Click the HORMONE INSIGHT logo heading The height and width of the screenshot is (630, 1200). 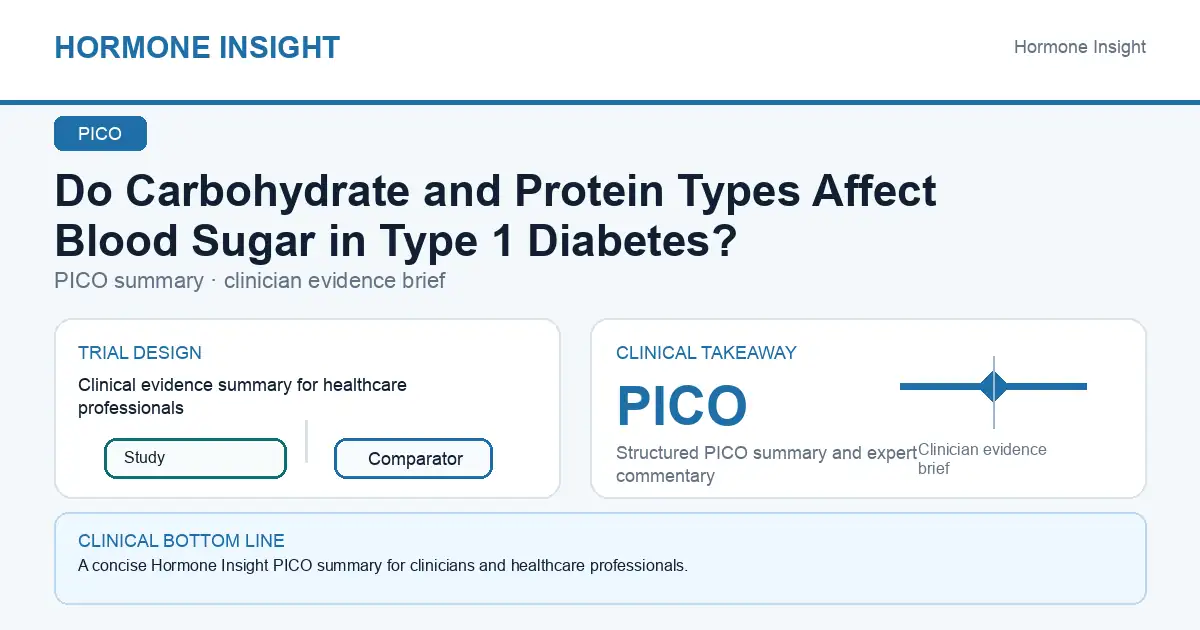pyautogui.click(x=197, y=47)
